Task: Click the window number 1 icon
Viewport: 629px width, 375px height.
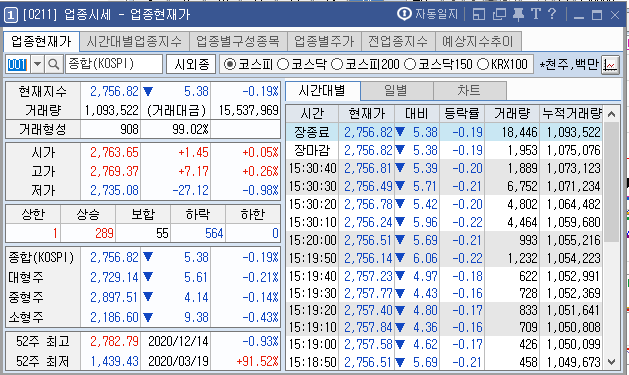Action: [x=11, y=15]
